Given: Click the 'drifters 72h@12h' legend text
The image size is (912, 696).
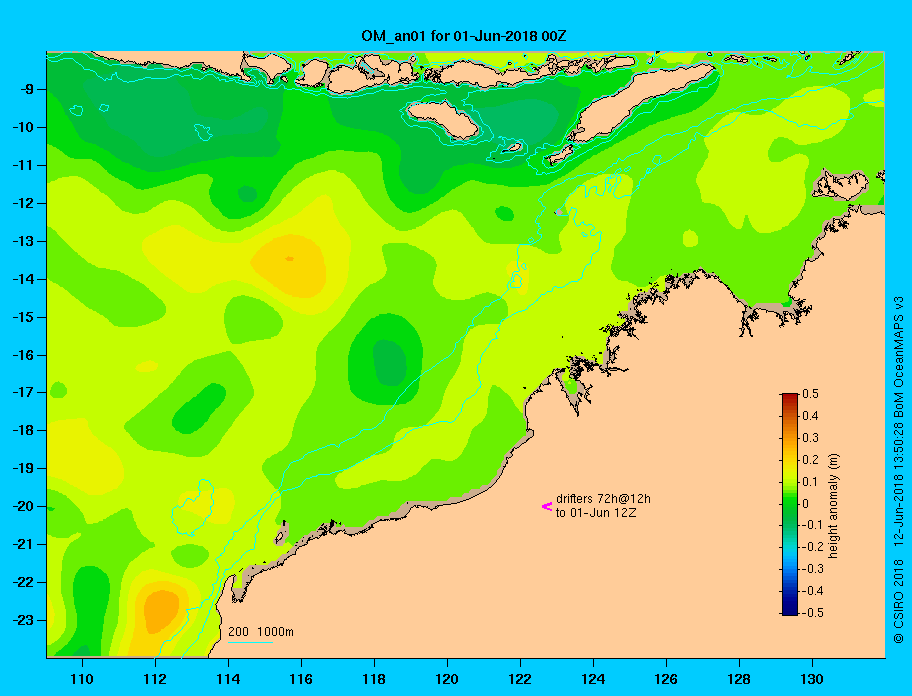Looking at the screenshot, I should [603, 499].
